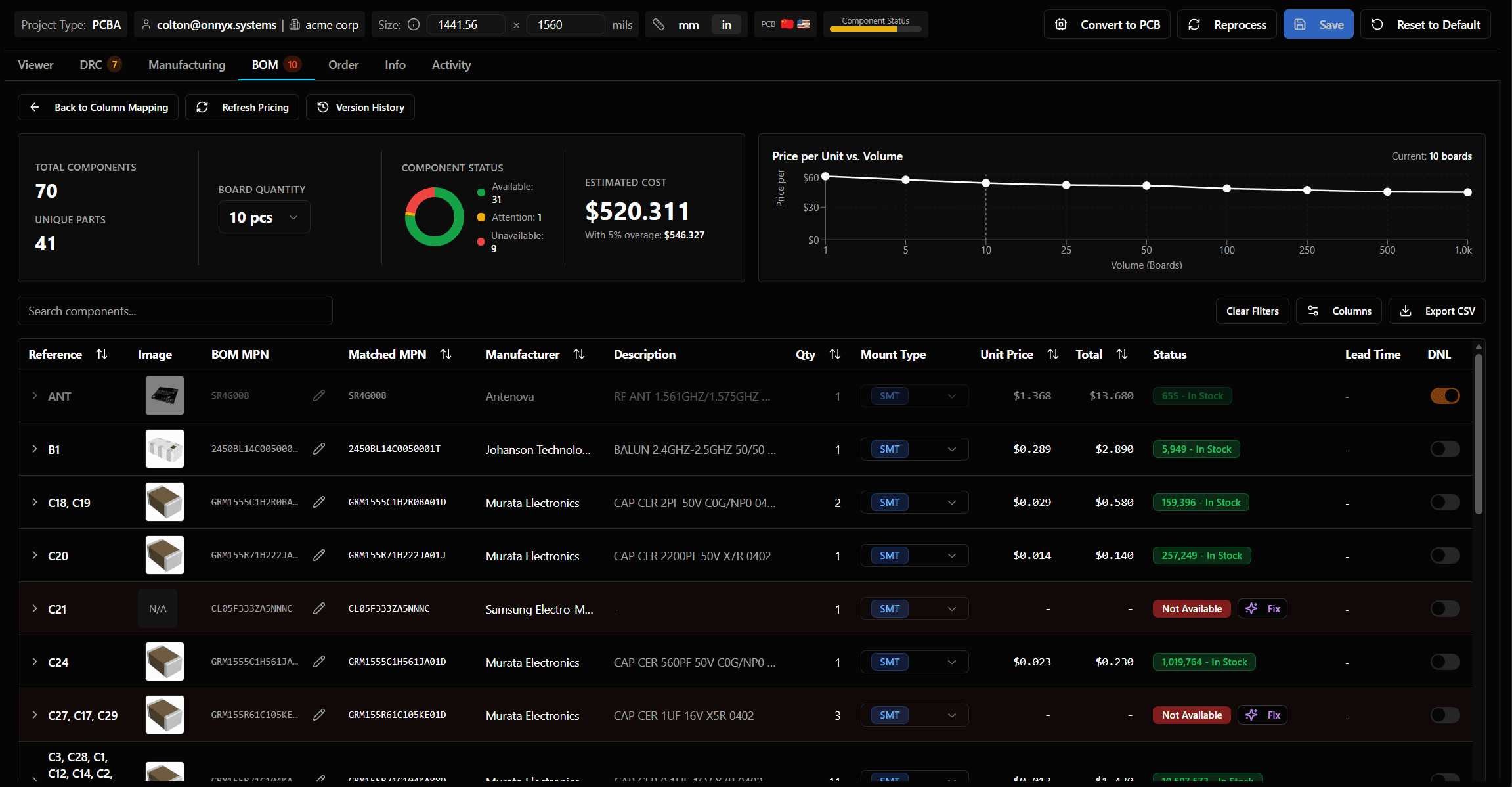
Task: Edit the BOM MPN for C21 using pencil icon
Action: [x=320, y=608]
